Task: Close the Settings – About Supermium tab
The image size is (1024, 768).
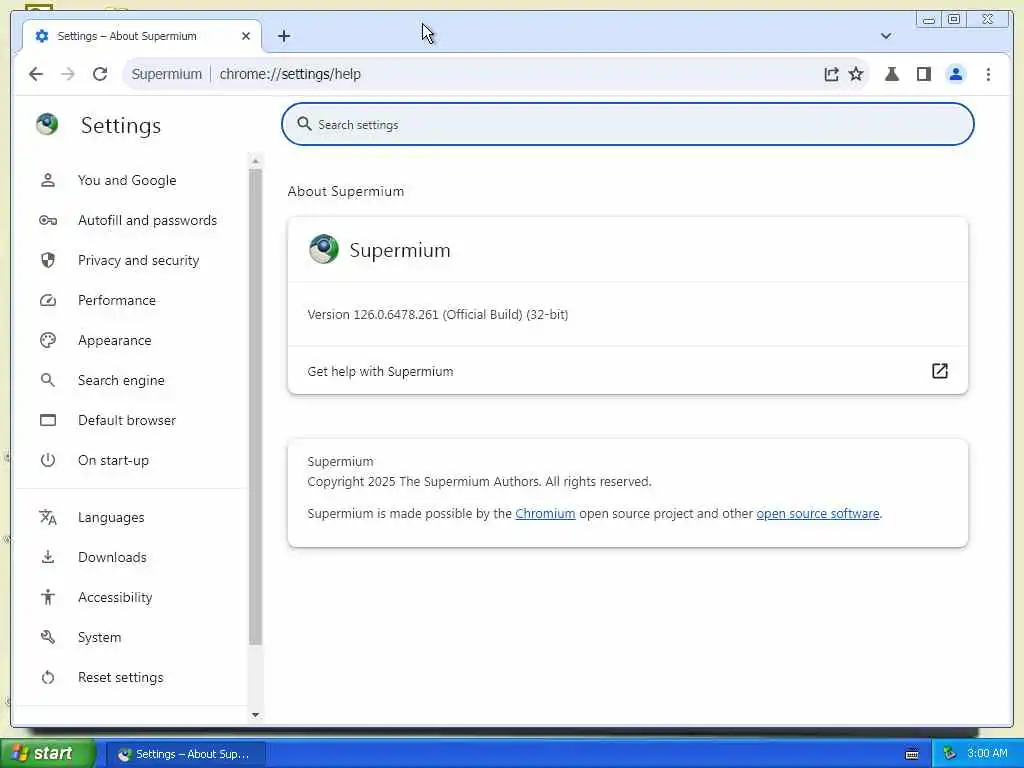Action: coord(246,36)
